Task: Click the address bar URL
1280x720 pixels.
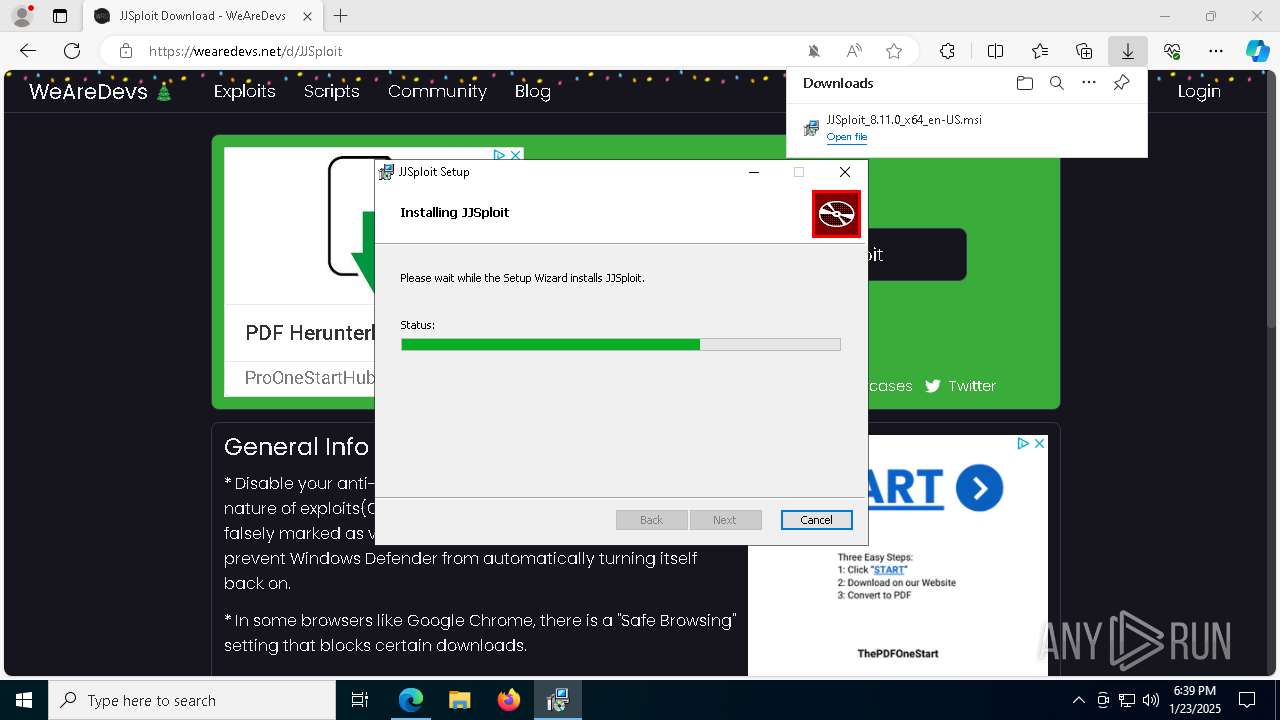Action: [245, 51]
